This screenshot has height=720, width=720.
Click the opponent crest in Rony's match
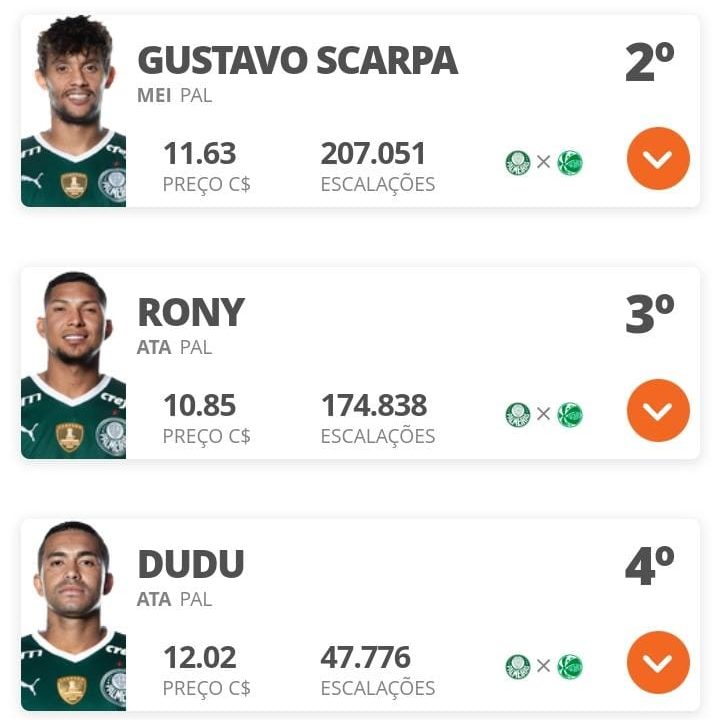[x=570, y=415]
